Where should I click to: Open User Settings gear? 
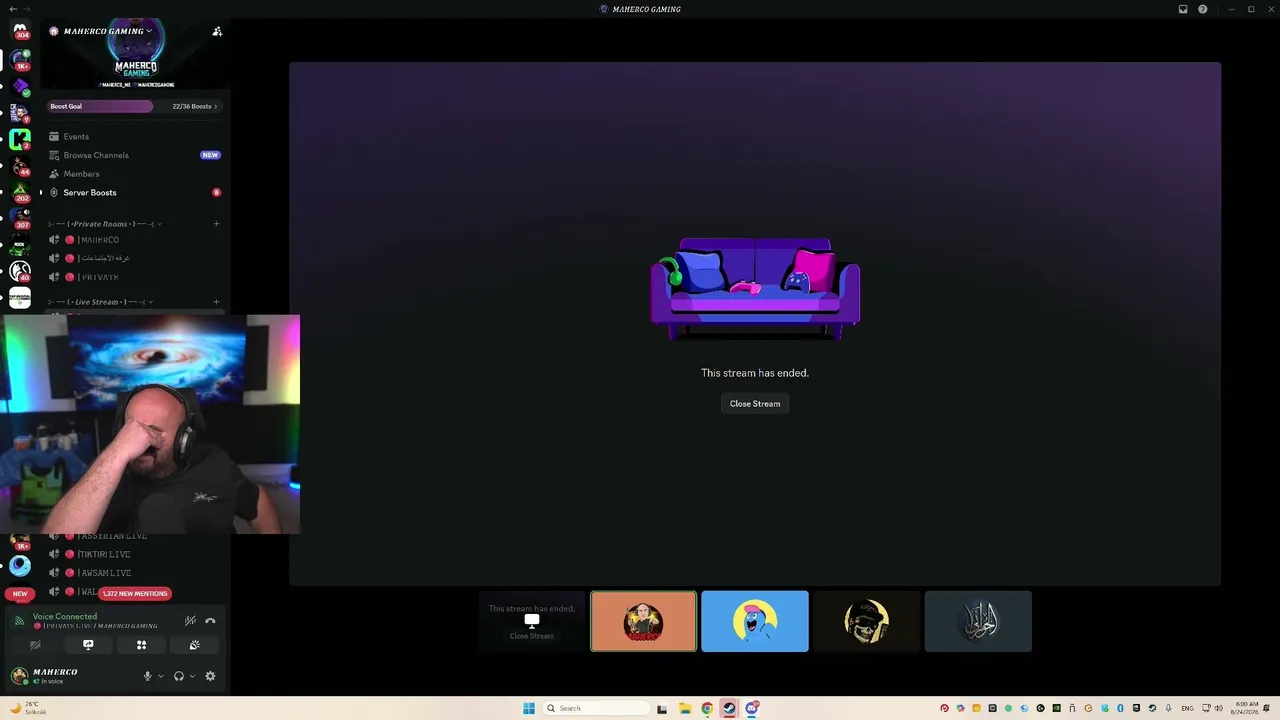[x=210, y=676]
